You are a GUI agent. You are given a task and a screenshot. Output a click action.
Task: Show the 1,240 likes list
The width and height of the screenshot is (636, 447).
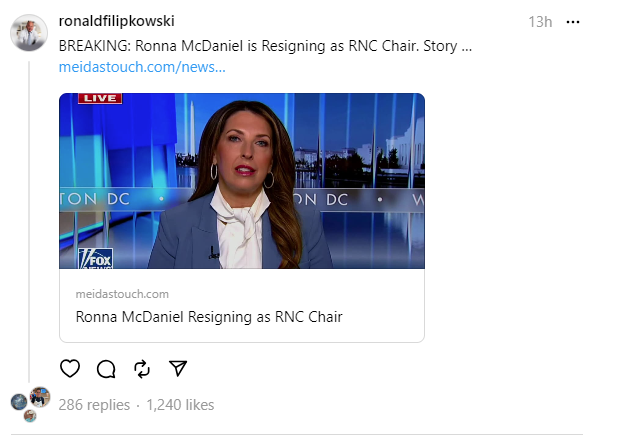180,405
